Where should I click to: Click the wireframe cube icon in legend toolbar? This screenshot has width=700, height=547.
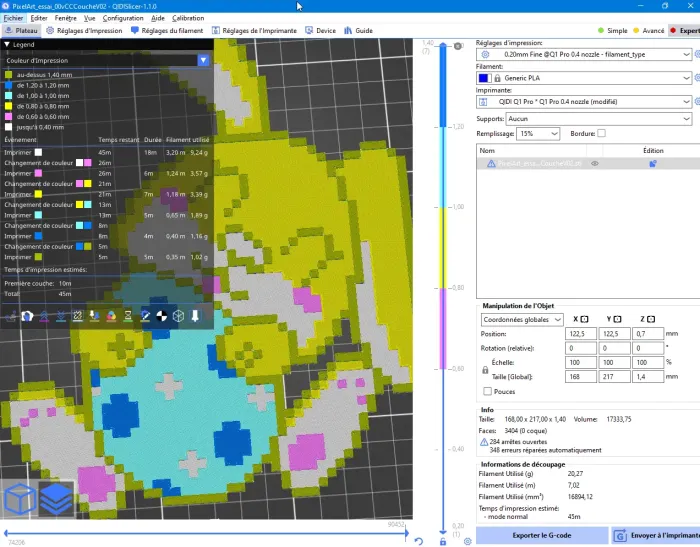click(x=179, y=316)
